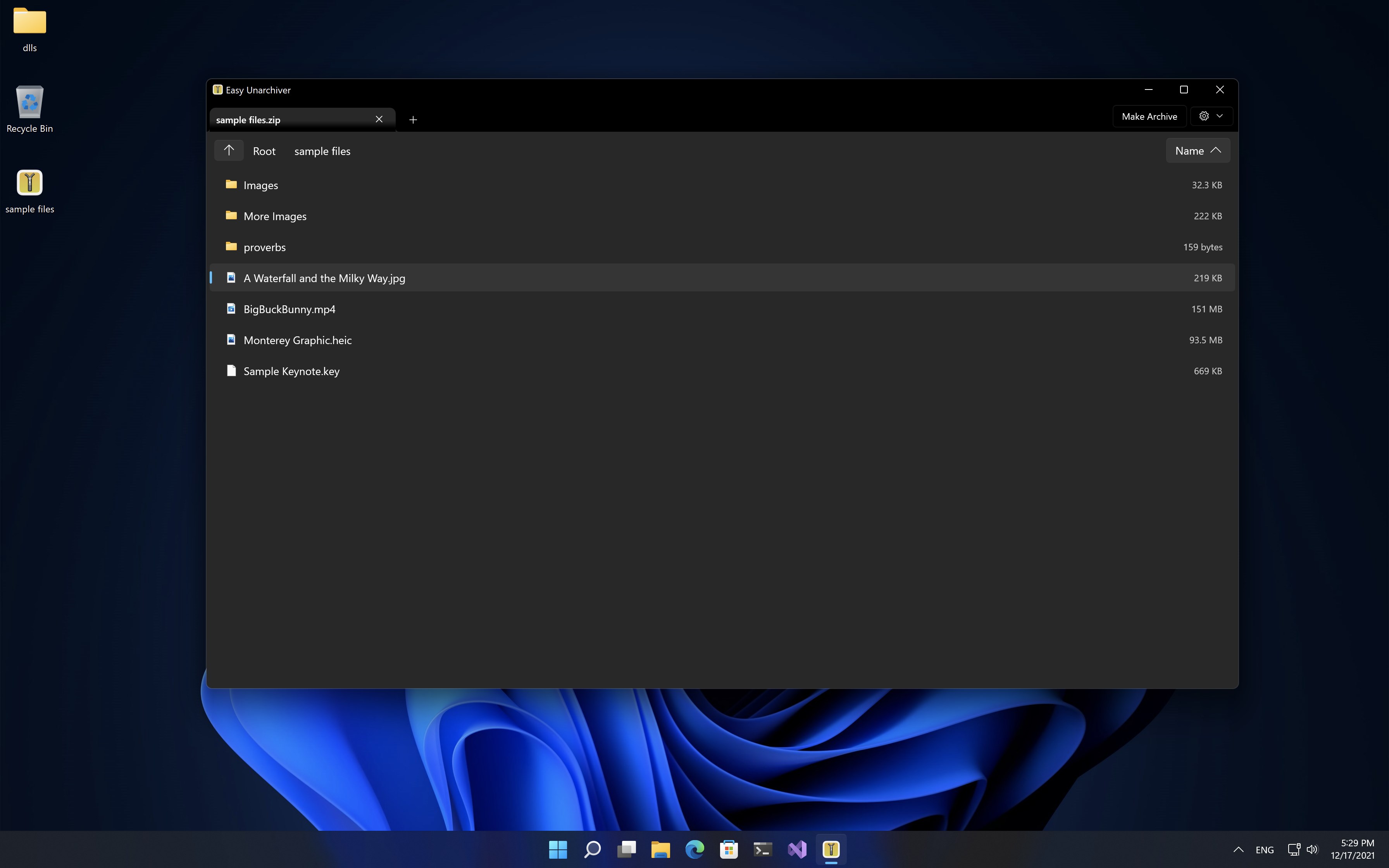Viewport: 1389px width, 868px height.
Task: Click the Easy Unarchiver taskbar icon
Action: [831, 849]
